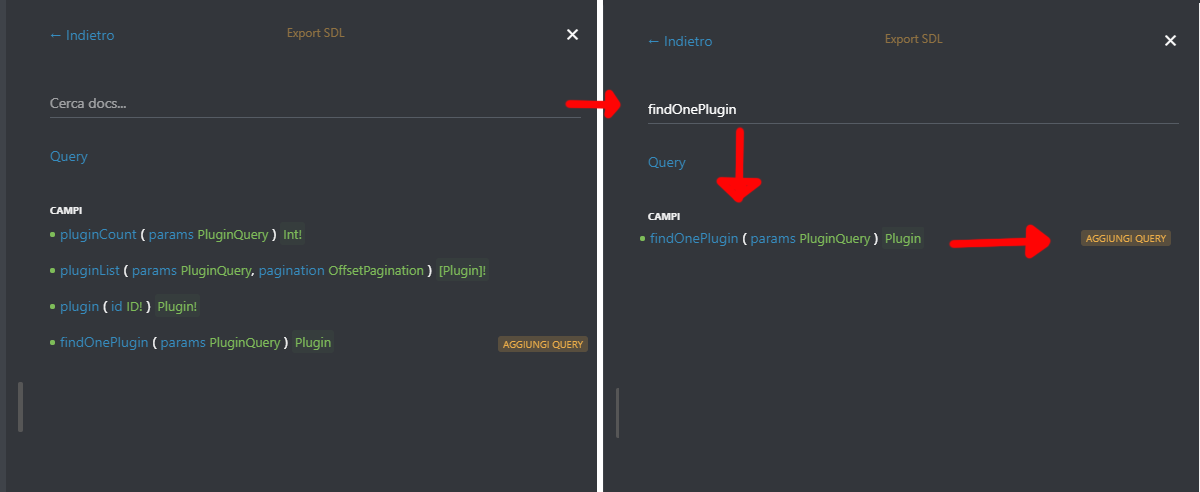Image resolution: width=1200 pixels, height=492 pixels.
Task: Click Export SDL in left panel
Action: coord(316,33)
